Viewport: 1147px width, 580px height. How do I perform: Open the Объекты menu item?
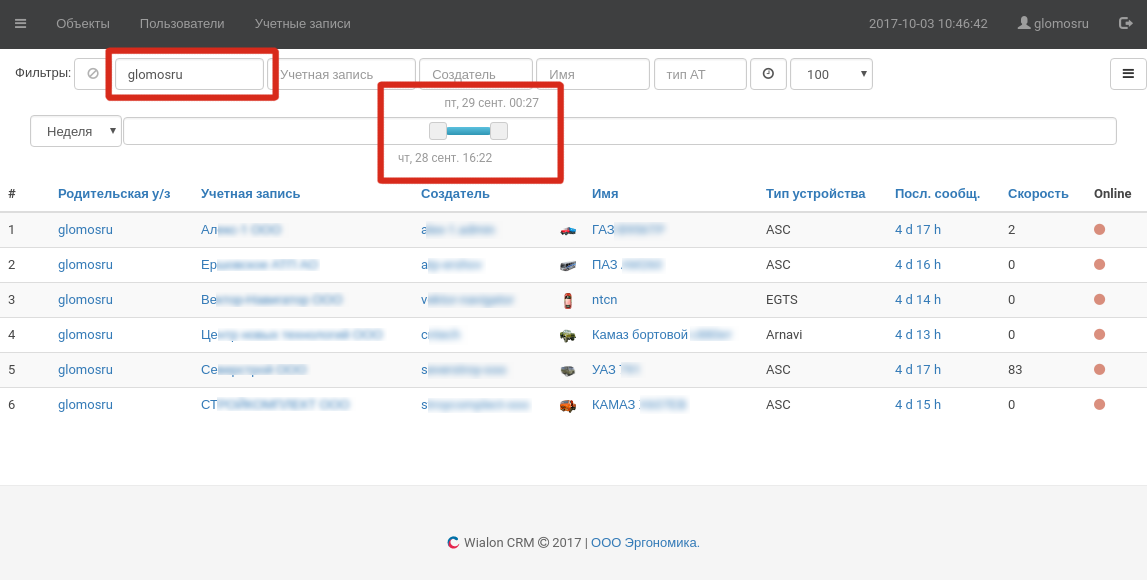[83, 23]
